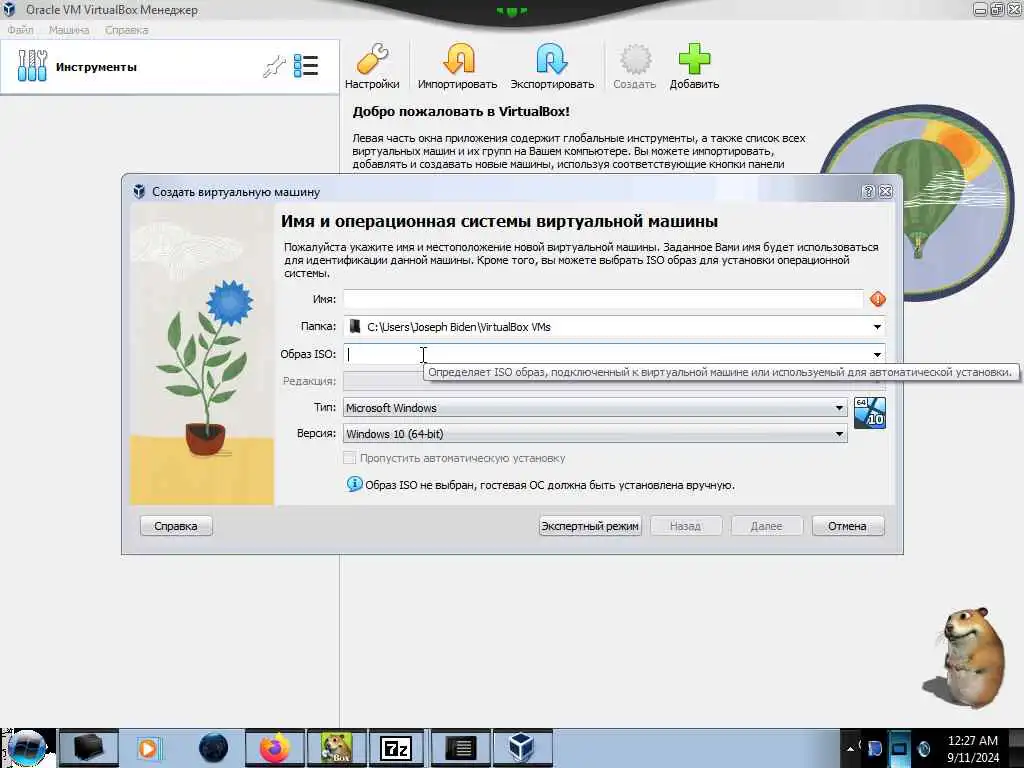Open Firefox from the taskbar

274,748
